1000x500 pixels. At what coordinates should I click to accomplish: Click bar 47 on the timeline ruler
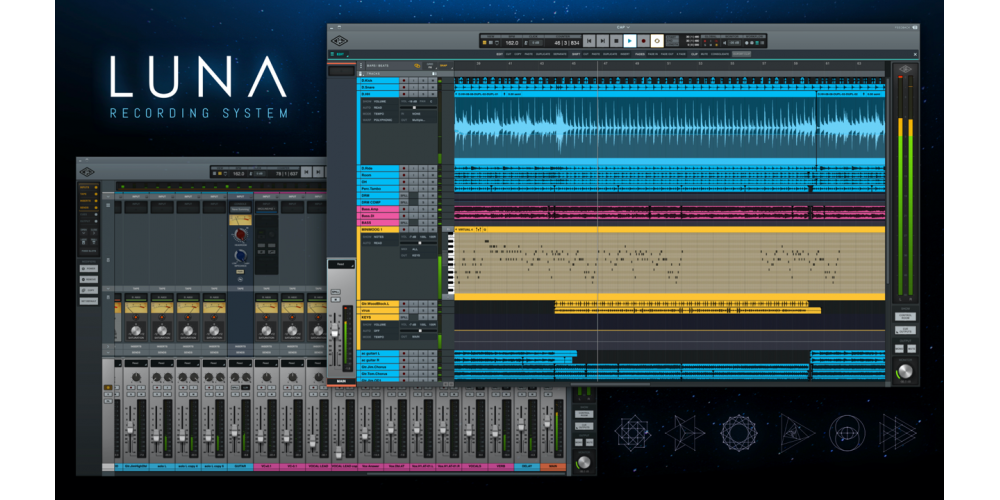(x=605, y=64)
